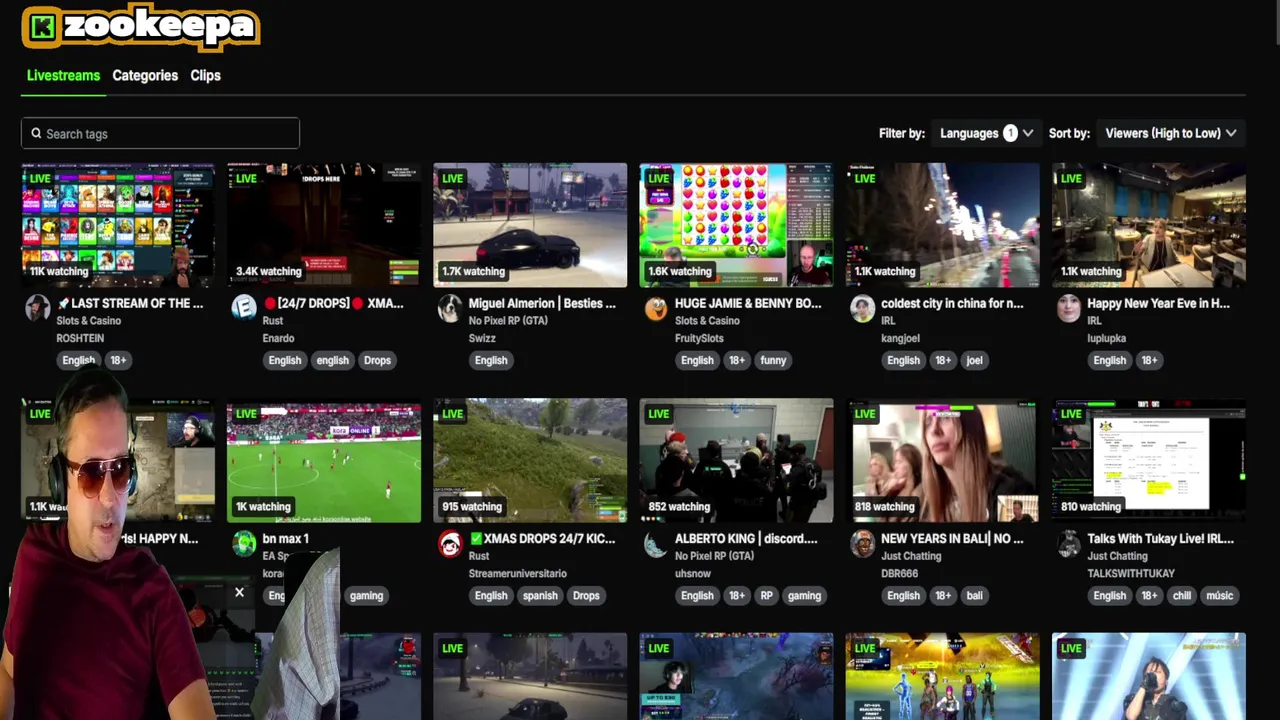Open coldest city in china stream title
Viewport: 1280px width, 720px height.
[x=952, y=303]
